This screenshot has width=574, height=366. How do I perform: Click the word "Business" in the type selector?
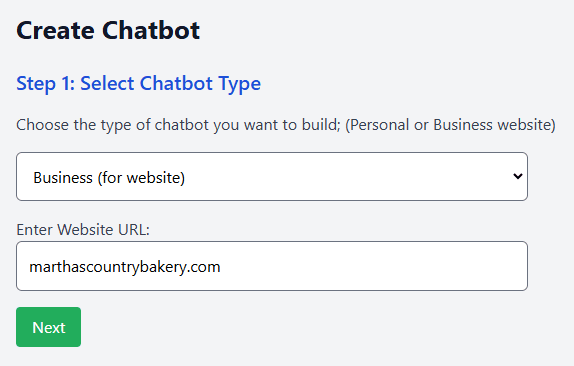[x=63, y=178]
